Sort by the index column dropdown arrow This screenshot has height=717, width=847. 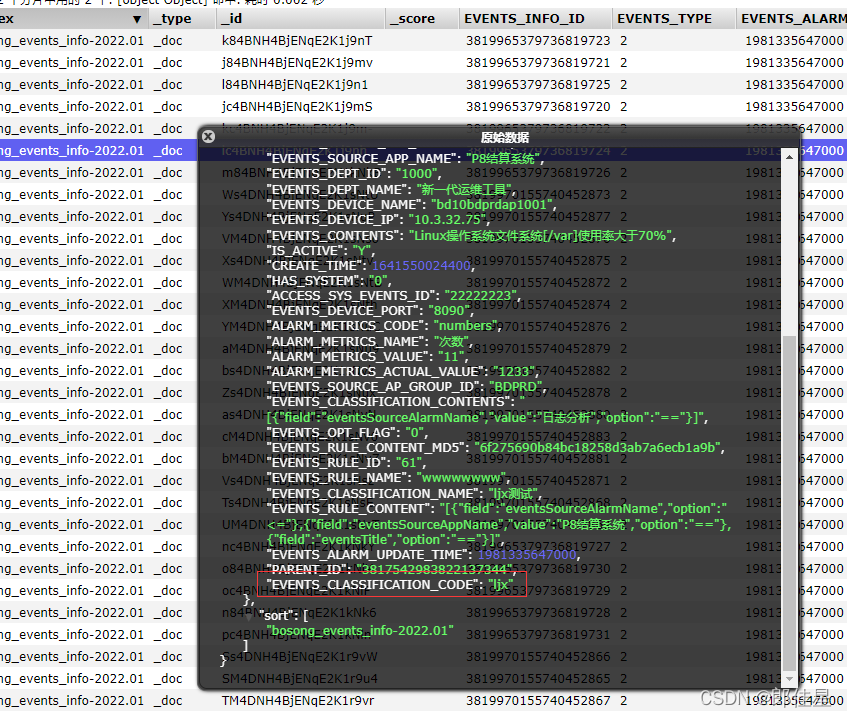(x=137, y=19)
